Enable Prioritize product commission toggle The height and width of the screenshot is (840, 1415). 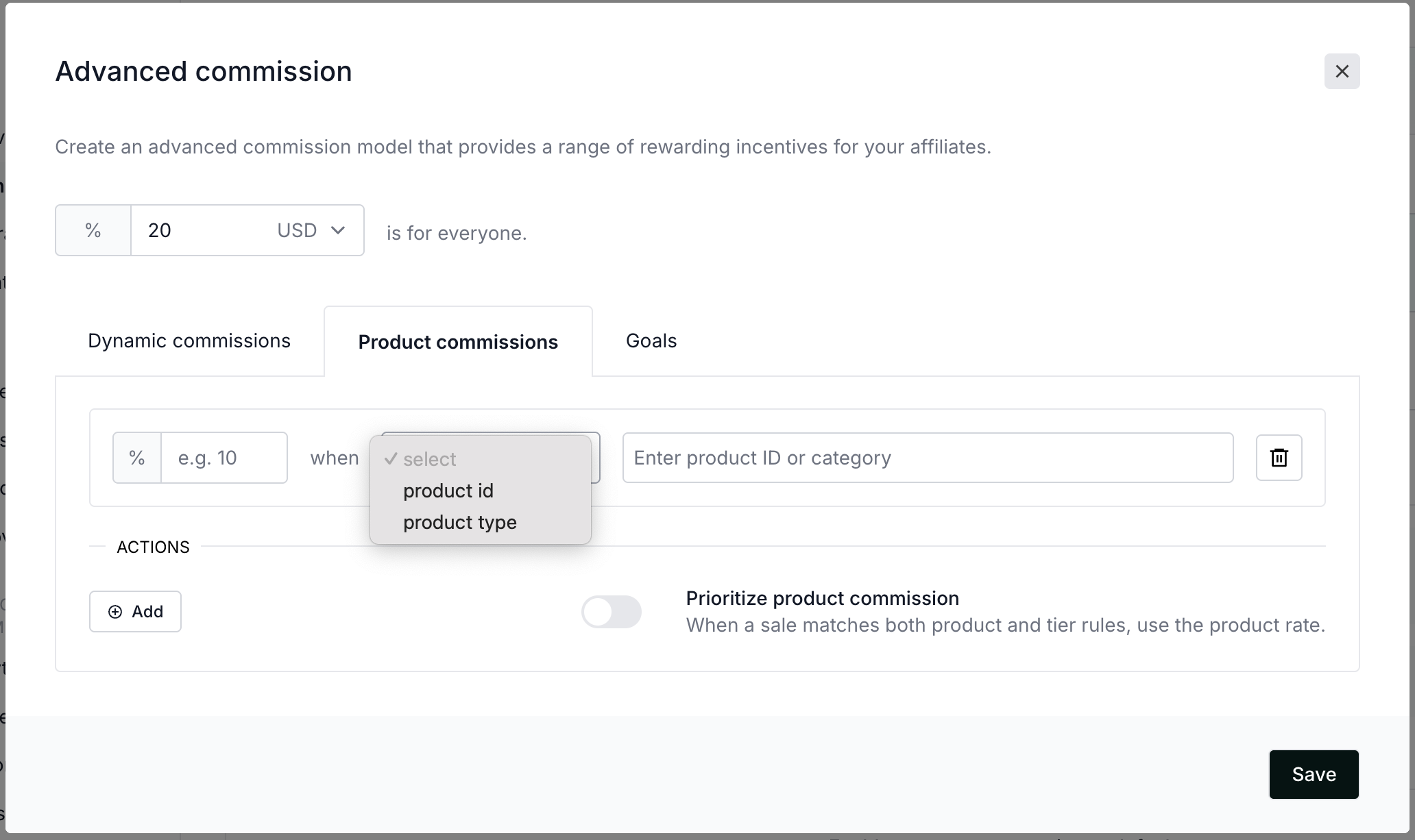[611, 612]
